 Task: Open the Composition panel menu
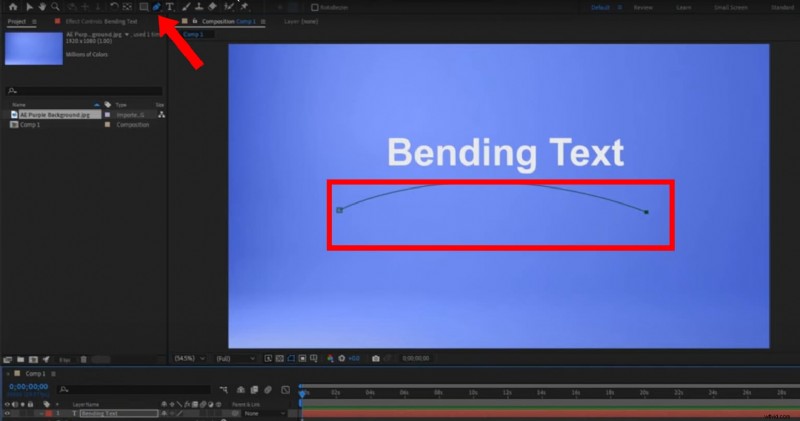(x=263, y=21)
